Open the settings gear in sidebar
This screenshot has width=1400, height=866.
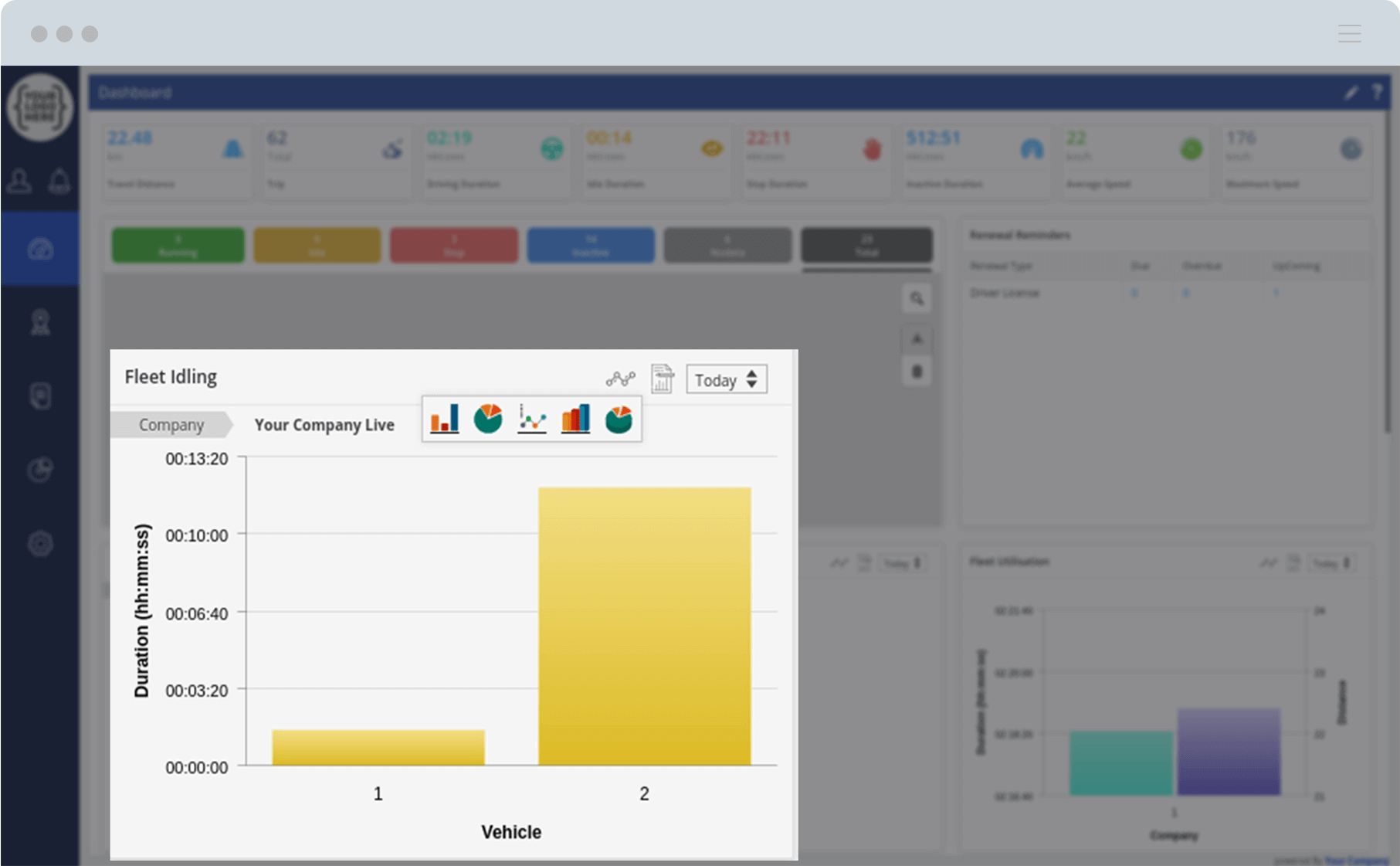(40, 544)
